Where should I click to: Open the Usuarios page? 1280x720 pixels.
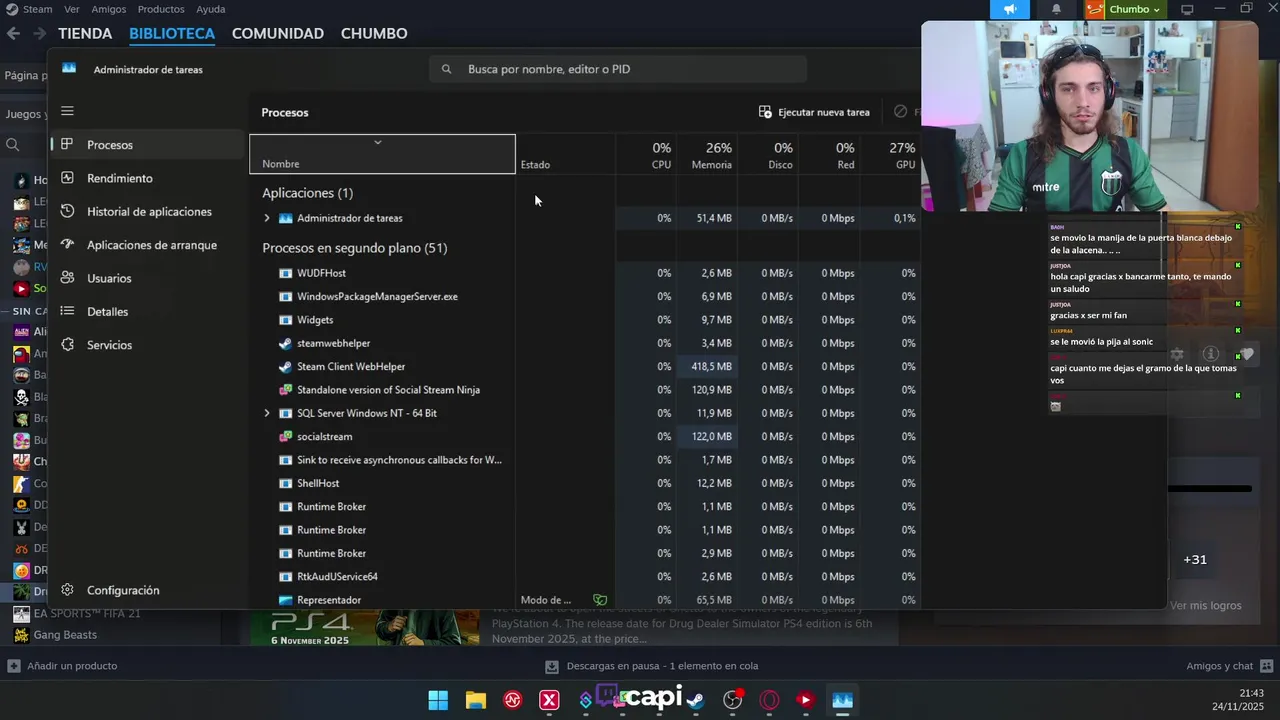click(149, 278)
